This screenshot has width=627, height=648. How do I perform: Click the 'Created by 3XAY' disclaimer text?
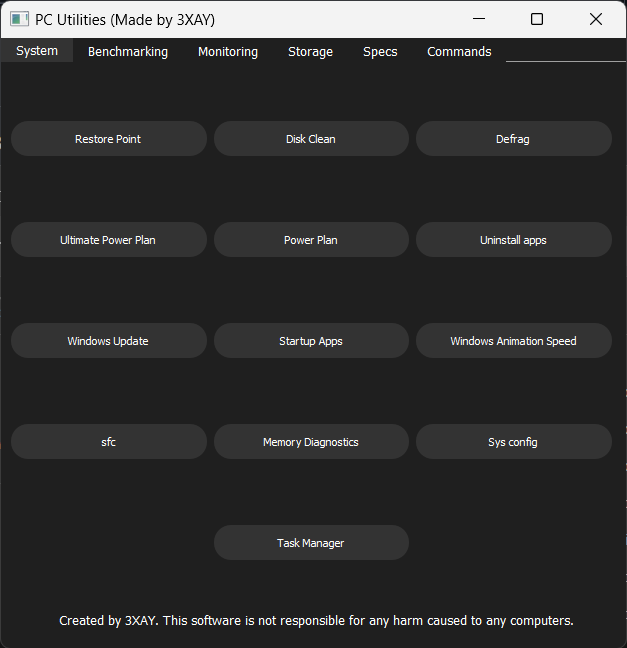[316, 621]
